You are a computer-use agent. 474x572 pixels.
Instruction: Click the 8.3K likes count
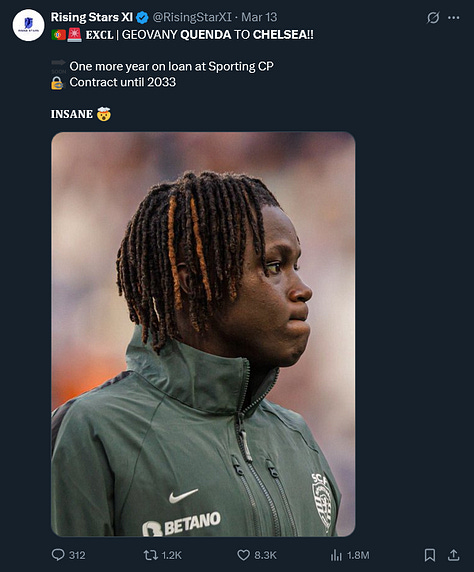(265, 555)
